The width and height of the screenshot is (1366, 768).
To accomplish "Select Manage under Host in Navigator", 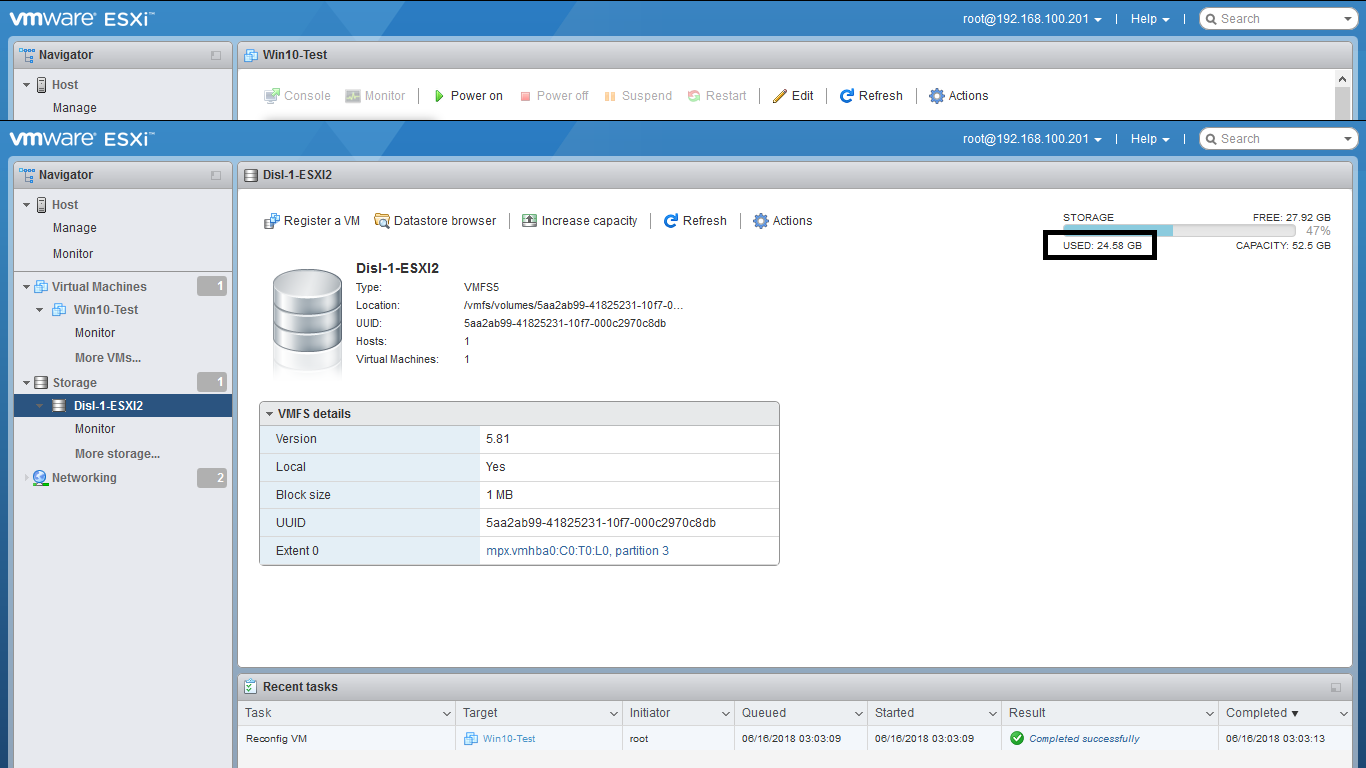I will [x=75, y=228].
